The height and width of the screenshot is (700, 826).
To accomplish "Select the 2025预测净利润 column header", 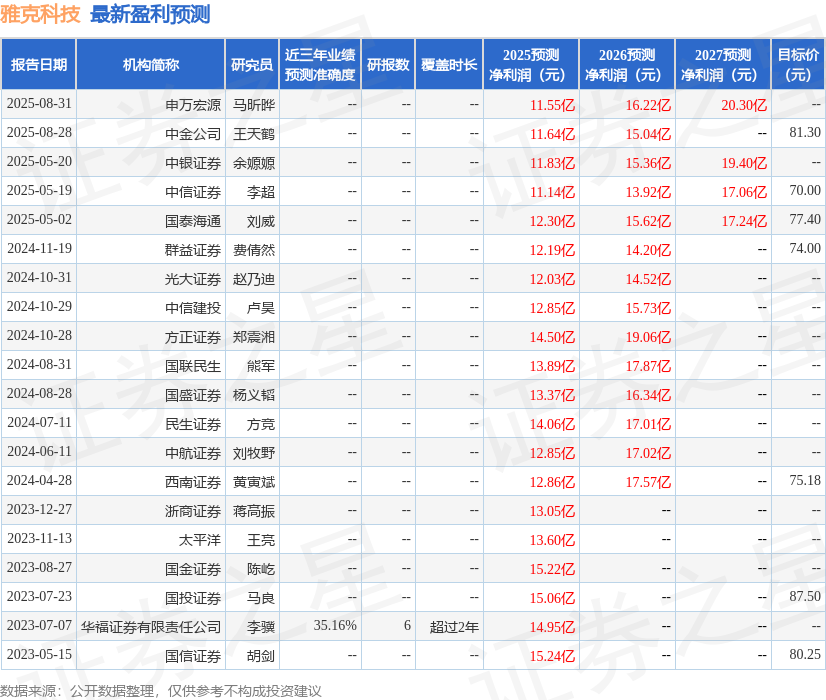I will 531,64.
